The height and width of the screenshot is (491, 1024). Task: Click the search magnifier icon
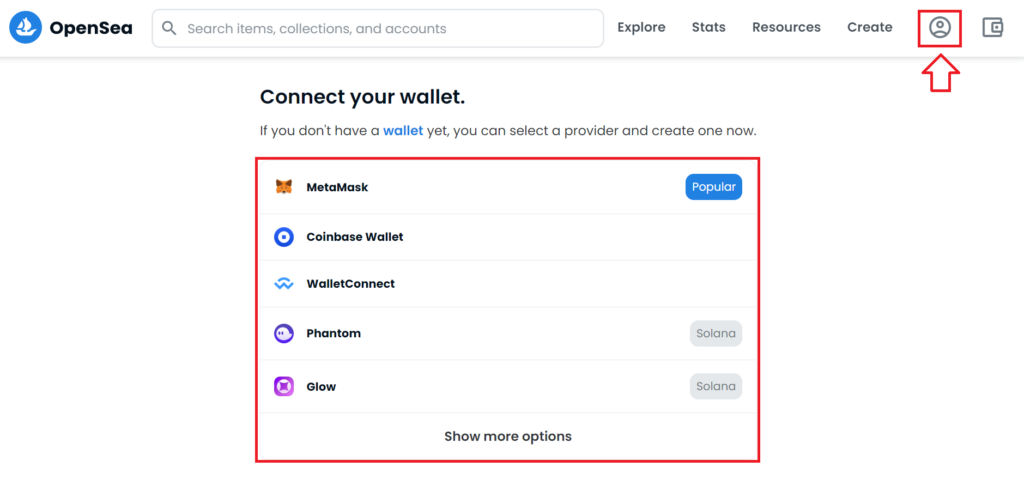(x=169, y=28)
